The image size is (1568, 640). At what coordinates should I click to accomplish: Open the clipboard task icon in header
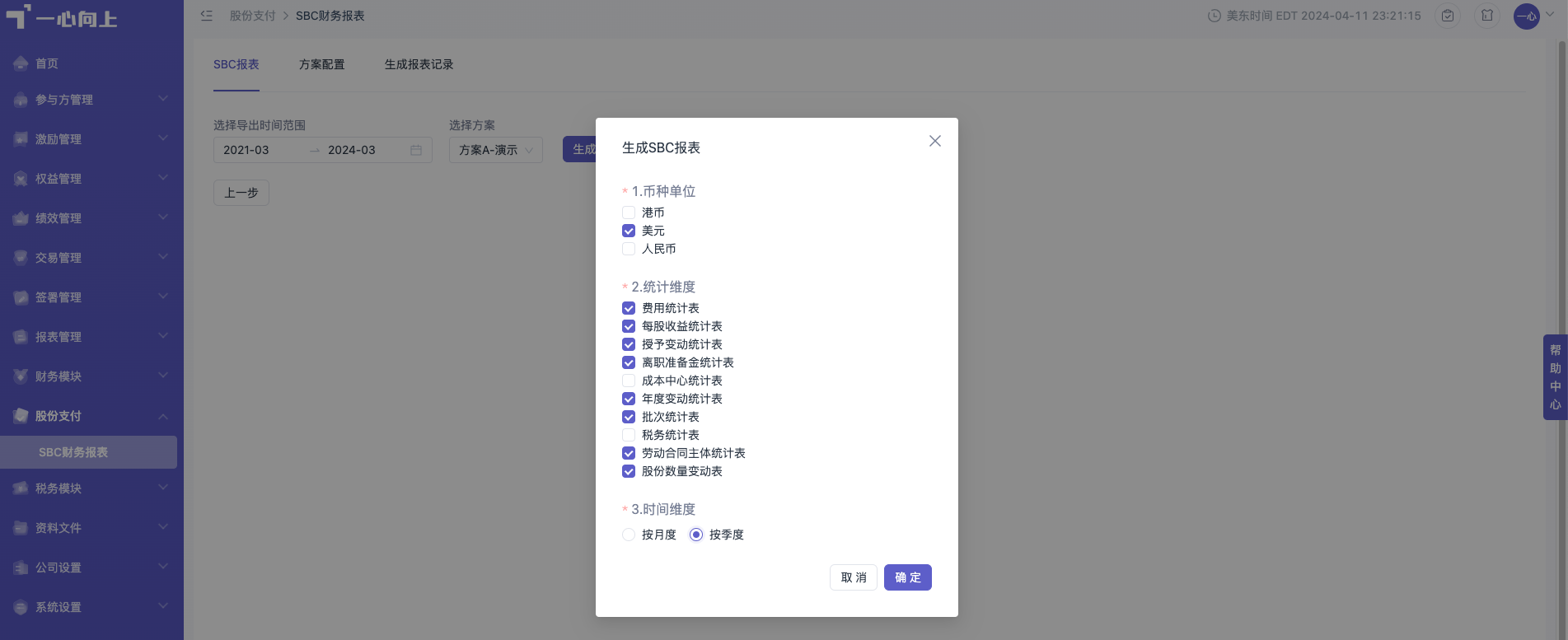click(x=1448, y=16)
